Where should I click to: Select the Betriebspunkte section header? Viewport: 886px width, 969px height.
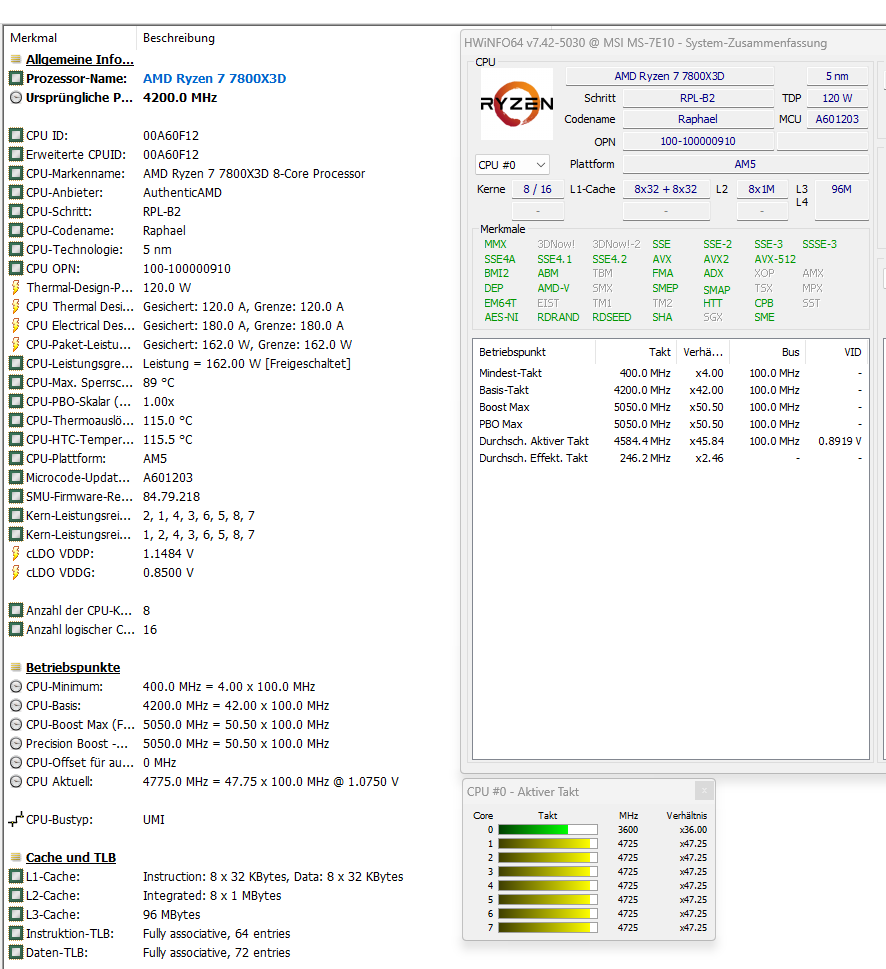[73, 667]
